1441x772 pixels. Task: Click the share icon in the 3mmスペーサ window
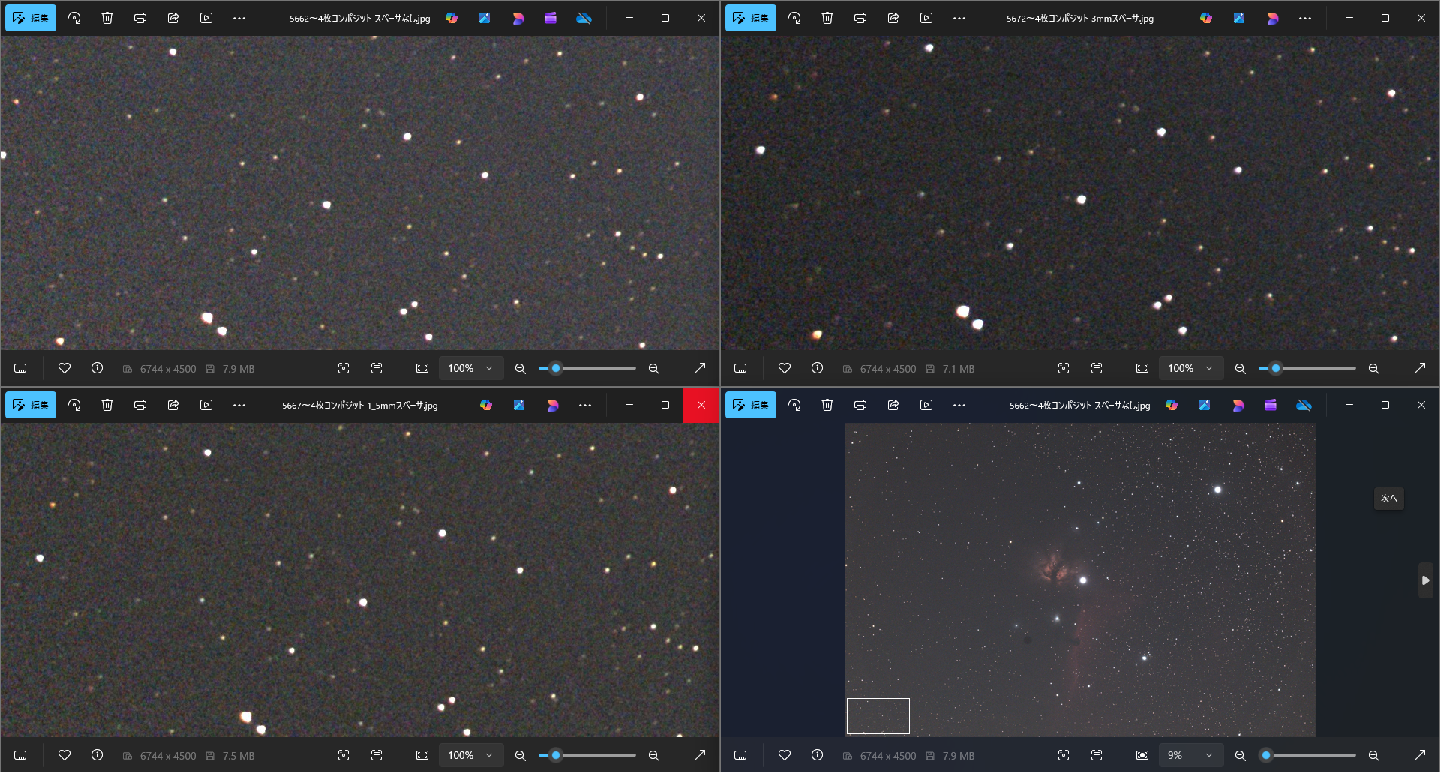click(x=893, y=18)
